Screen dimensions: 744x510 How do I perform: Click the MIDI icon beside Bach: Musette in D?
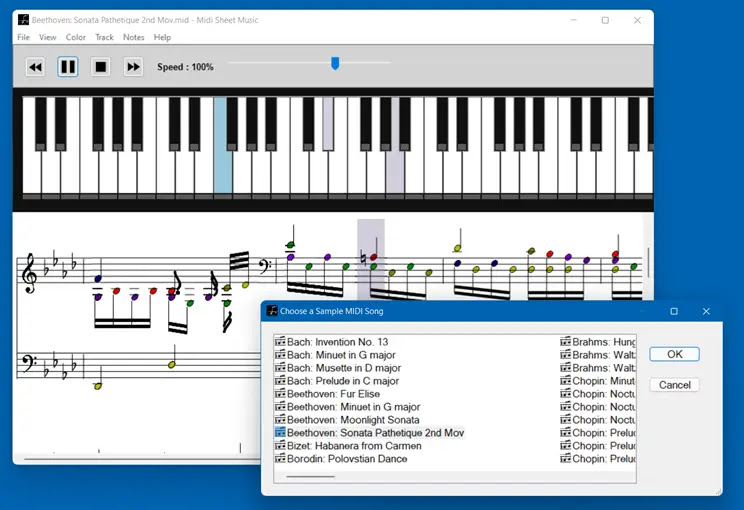coord(280,367)
